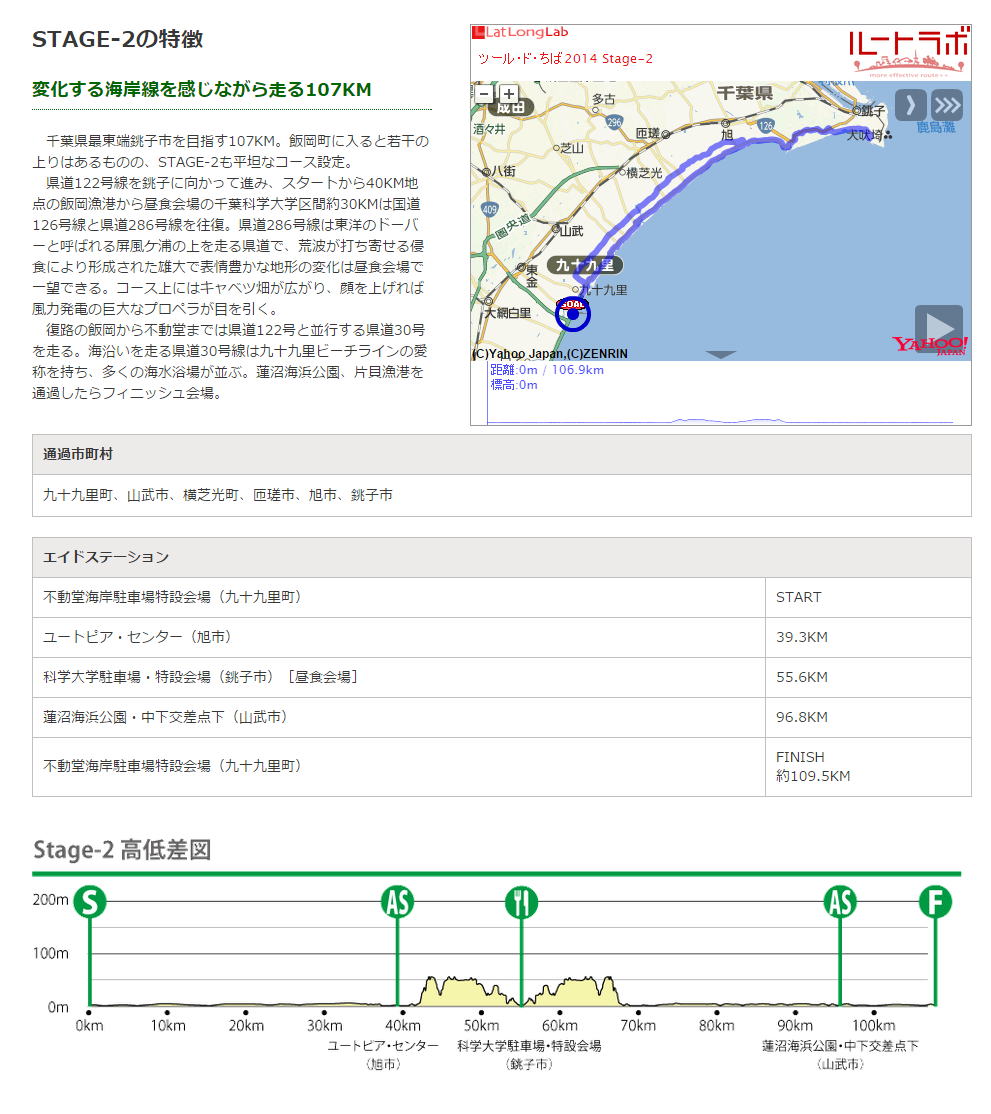Open the LatLongLab logo link
The width and height of the screenshot is (991, 1114).
pyautogui.click(x=521, y=32)
